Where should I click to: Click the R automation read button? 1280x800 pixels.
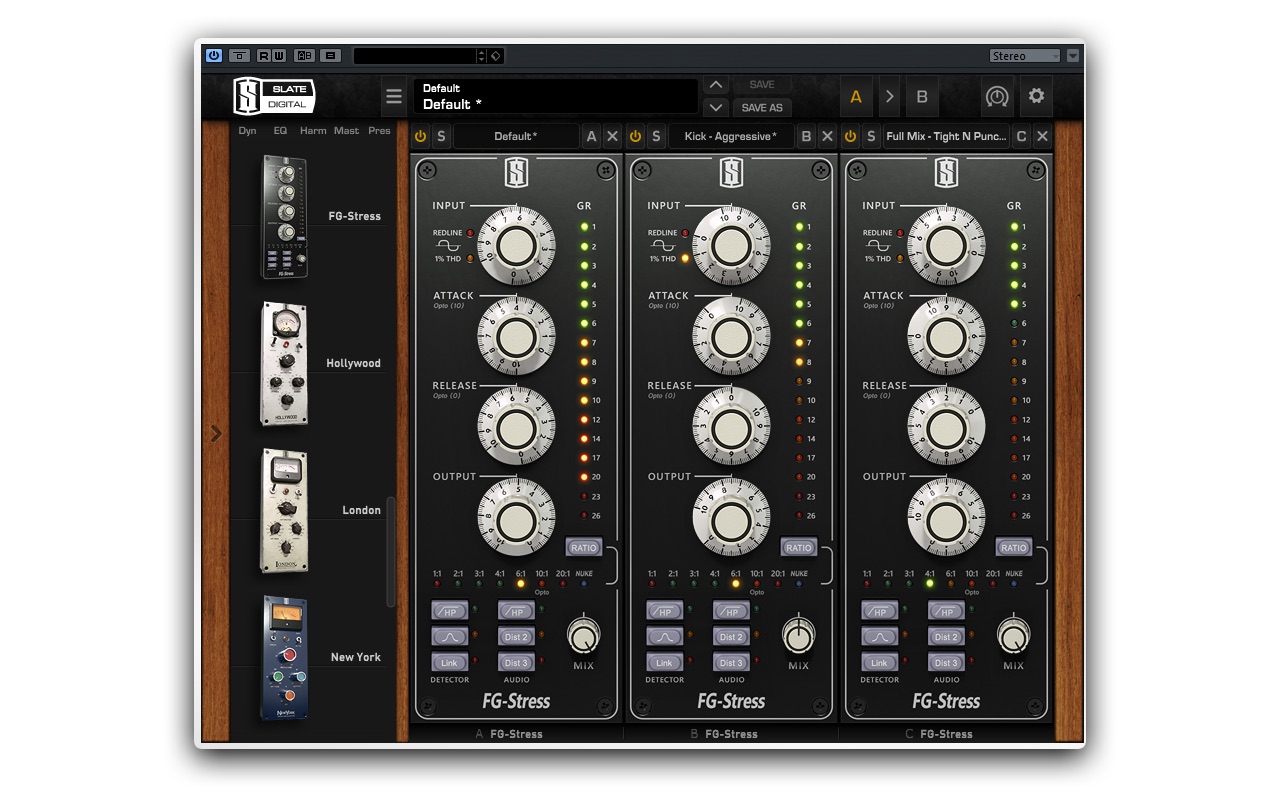click(264, 56)
